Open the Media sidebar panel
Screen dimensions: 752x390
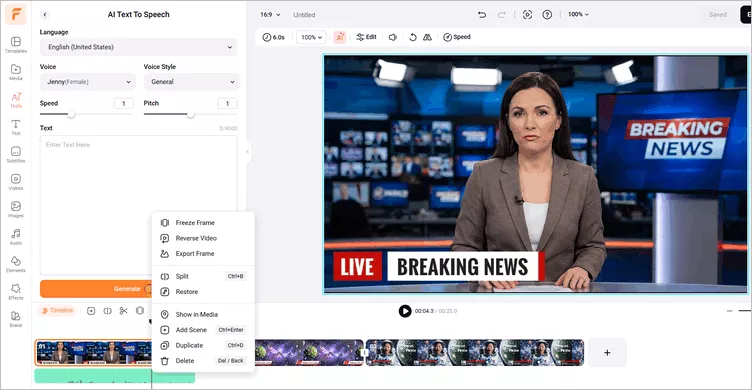pyautogui.click(x=16, y=72)
